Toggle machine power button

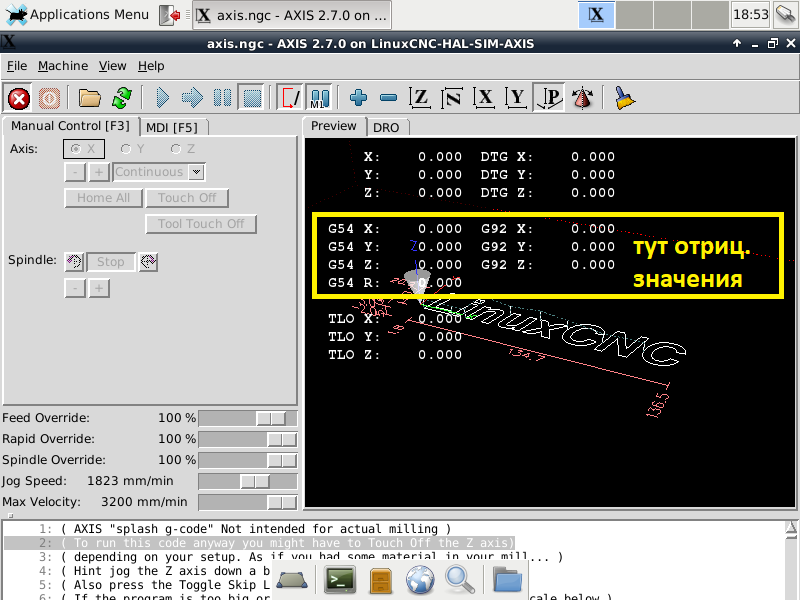pyautogui.click(x=49, y=97)
